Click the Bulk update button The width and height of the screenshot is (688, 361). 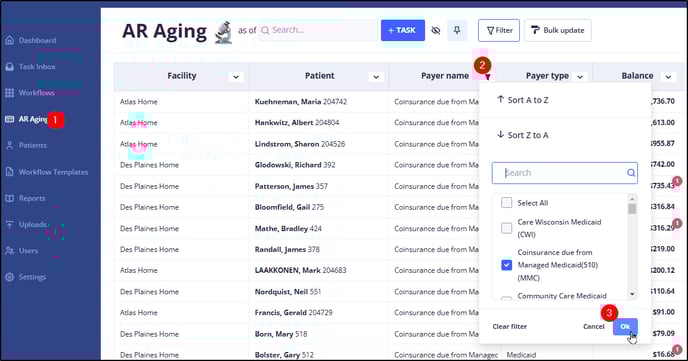point(557,30)
